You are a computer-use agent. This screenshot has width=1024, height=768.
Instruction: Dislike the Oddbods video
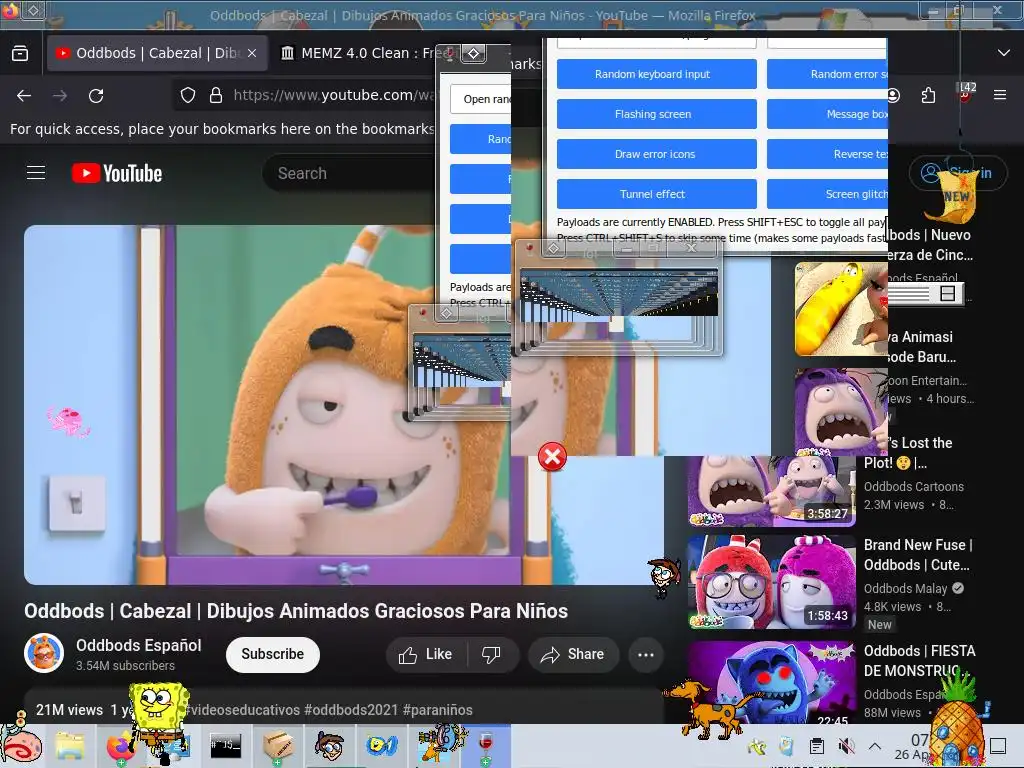pos(491,654)
